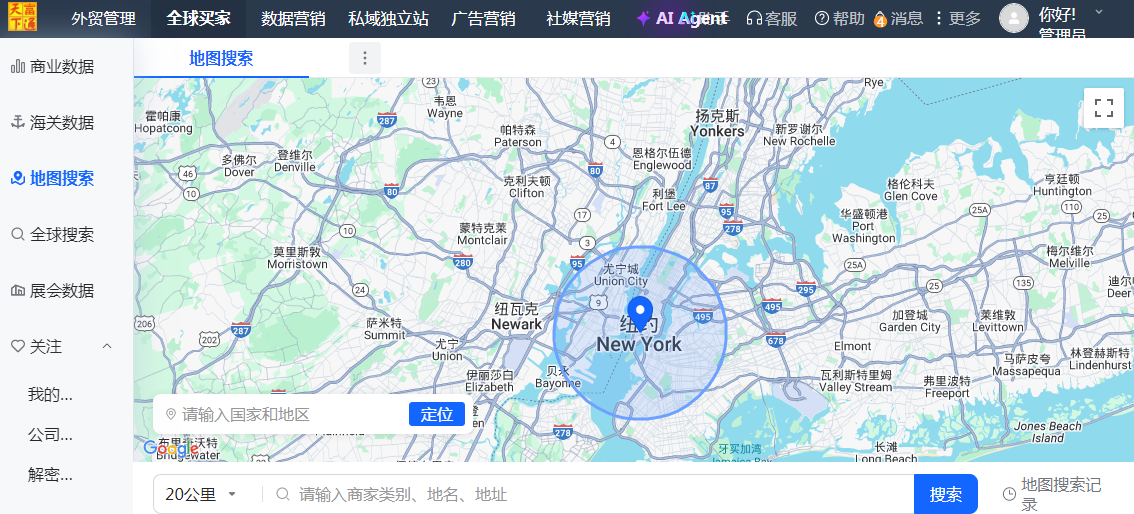Toggle fullscreen map view
Screen dimensions: 1134x514
(1104, 108)
